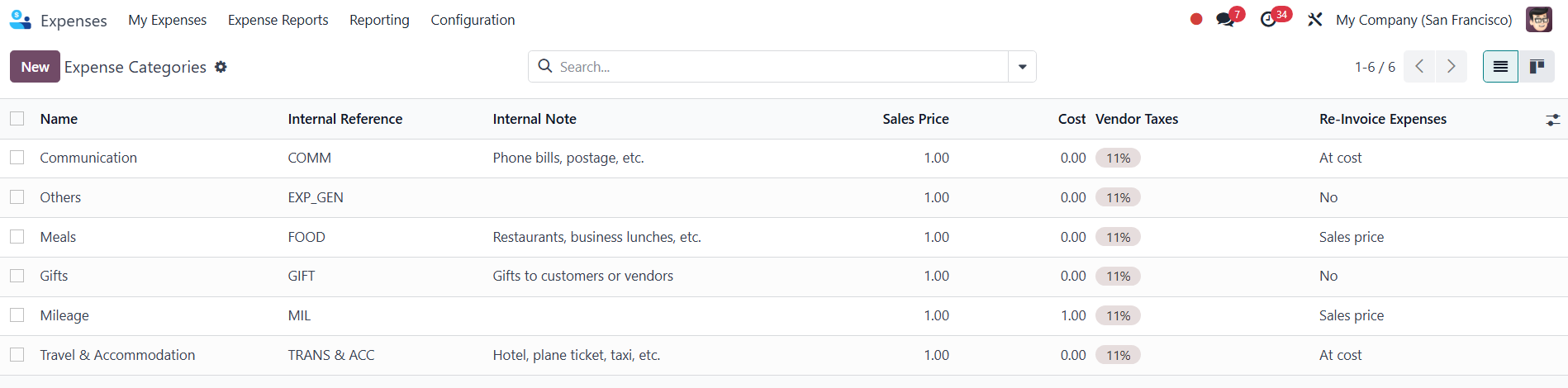
Task: Open the user avatar menu
Action: [x=1539, y=20]
